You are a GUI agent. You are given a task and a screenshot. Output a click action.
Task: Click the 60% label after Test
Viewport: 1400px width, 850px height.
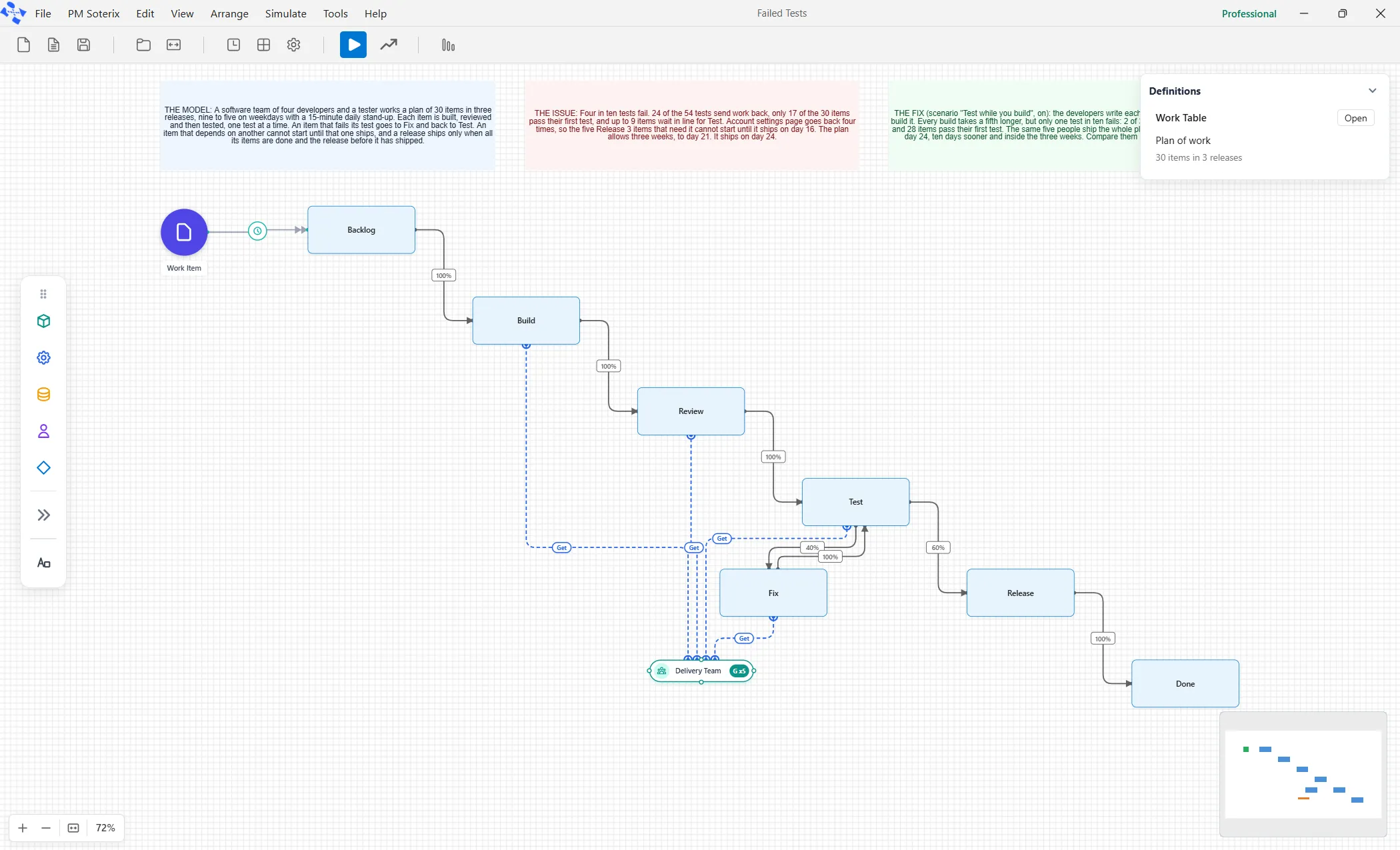click(938, 547)
